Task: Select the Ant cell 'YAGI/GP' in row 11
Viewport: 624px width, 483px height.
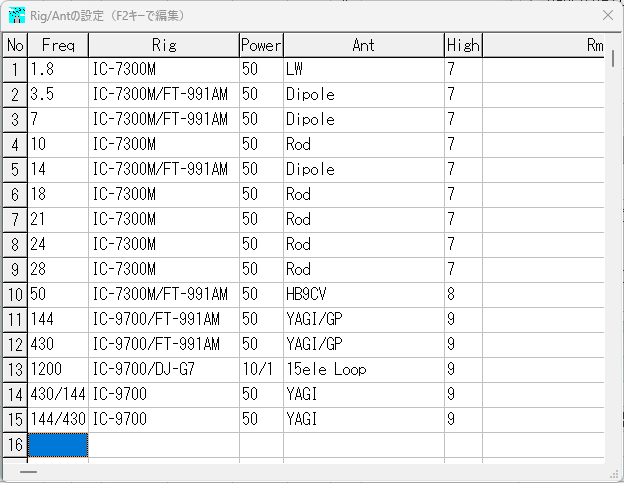Action: (364, 320)
